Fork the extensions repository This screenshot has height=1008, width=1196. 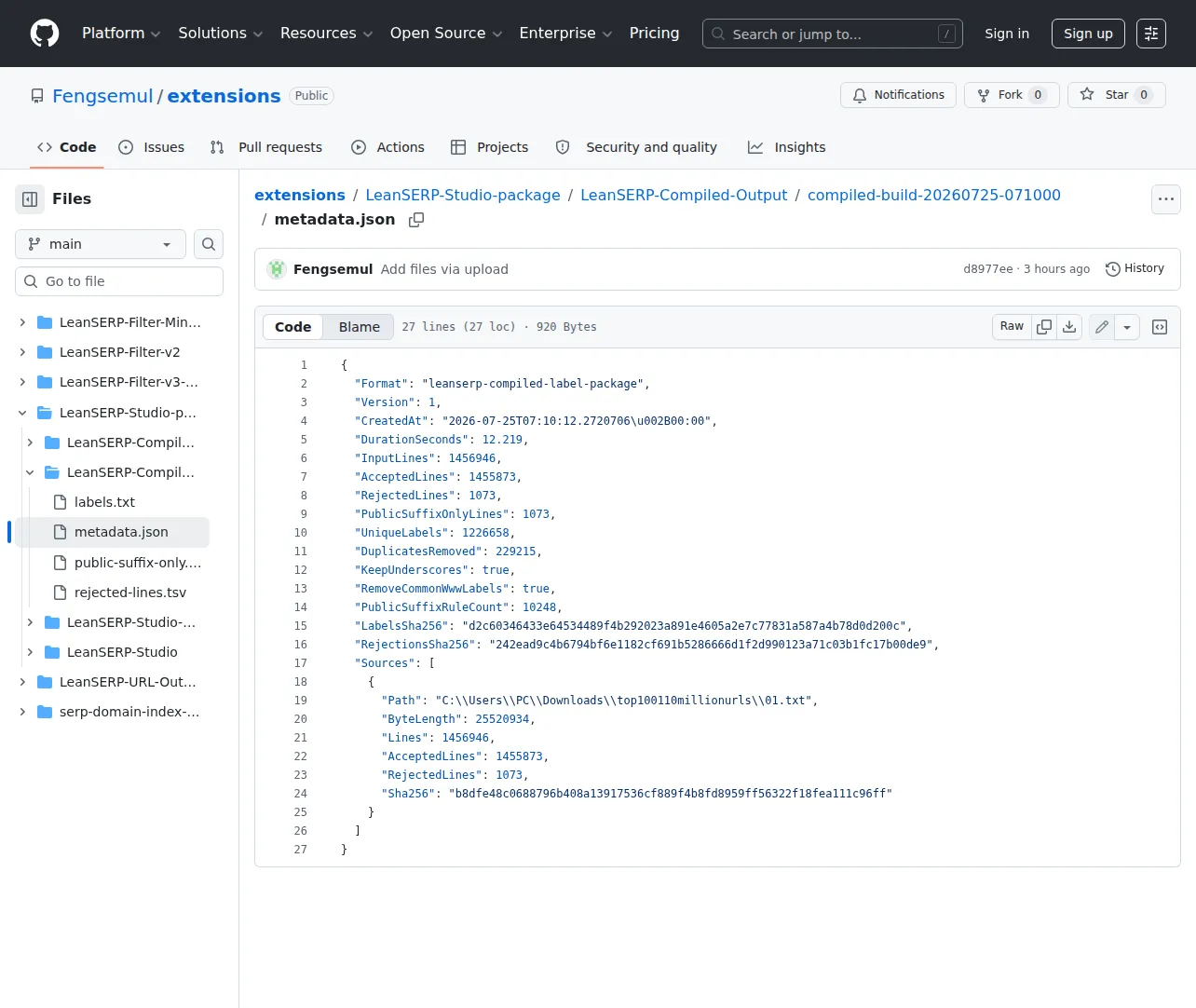click(x=1012, y=95)
